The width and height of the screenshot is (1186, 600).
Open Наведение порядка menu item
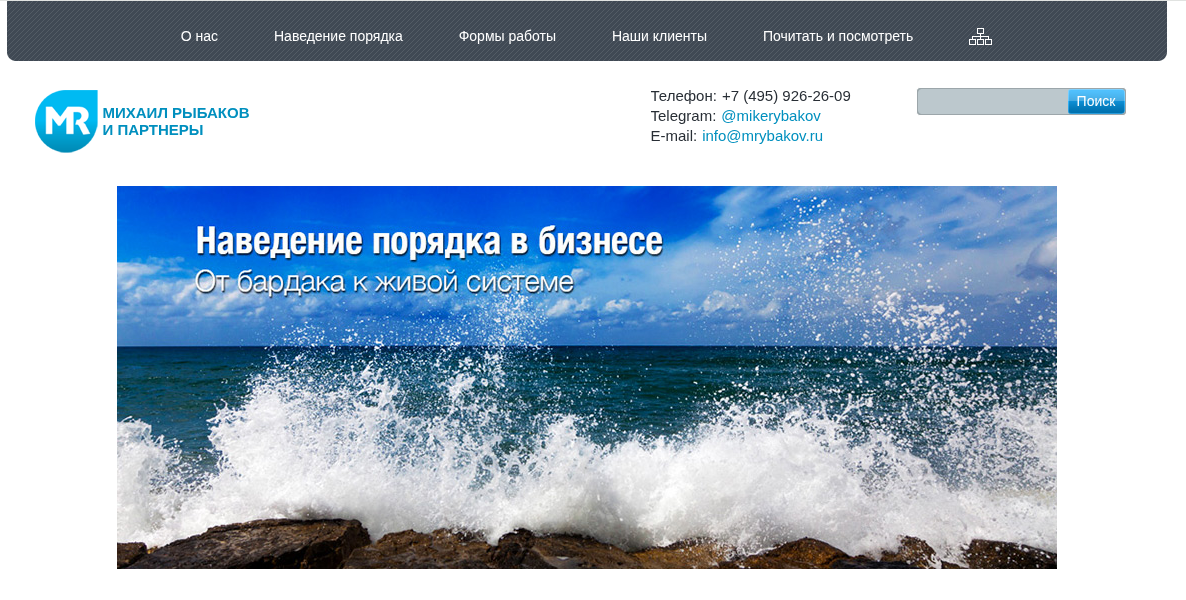pos(338,36)
